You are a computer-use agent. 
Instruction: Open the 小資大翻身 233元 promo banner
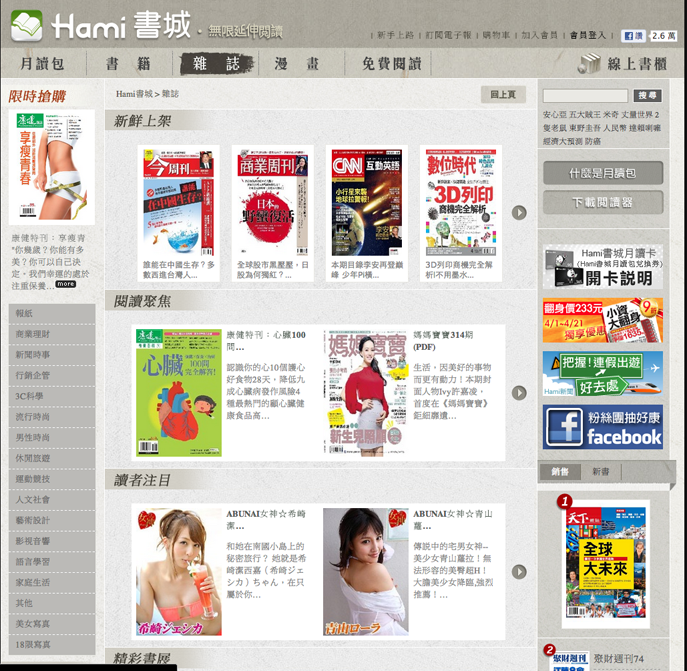602,320
